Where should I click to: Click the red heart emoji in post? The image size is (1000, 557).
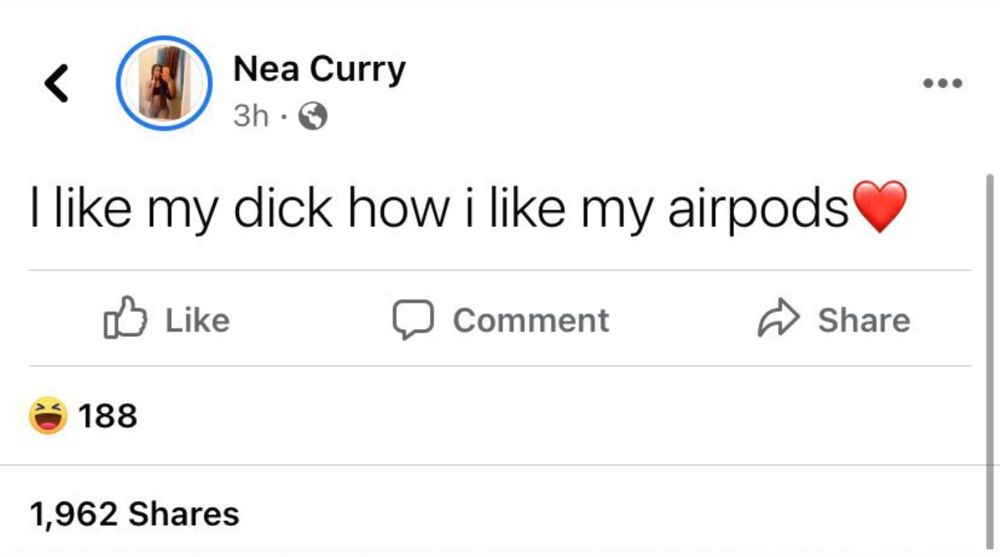click(879, 206)
